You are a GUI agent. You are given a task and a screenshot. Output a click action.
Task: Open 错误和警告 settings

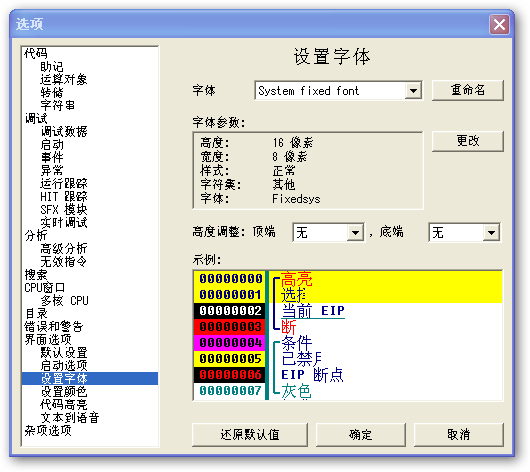[x=53, y=327]
